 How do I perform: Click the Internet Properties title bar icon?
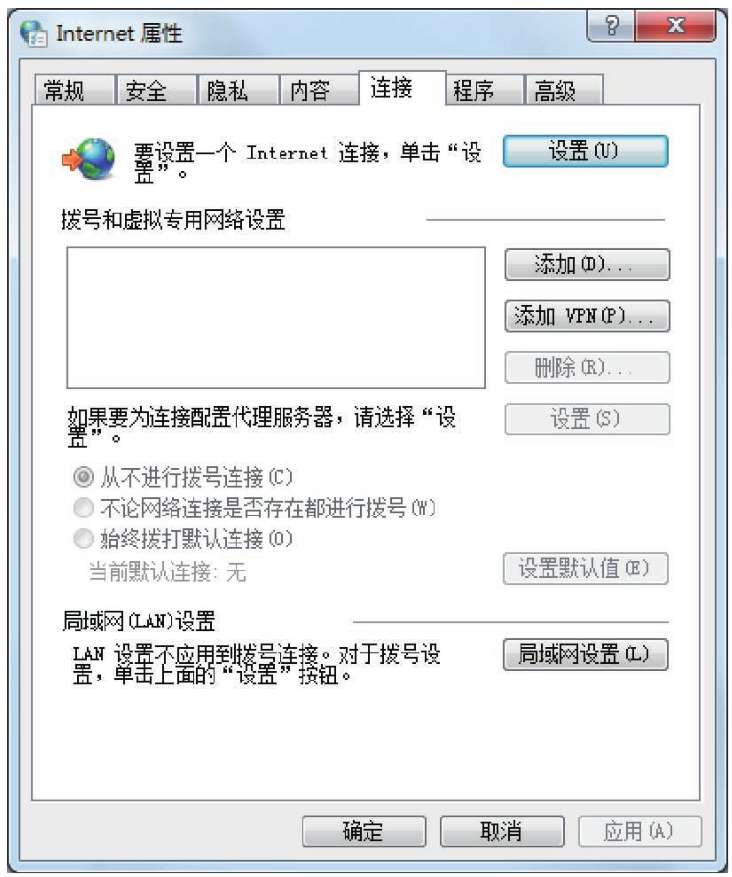pyautogui.click(x=33, y=34)
